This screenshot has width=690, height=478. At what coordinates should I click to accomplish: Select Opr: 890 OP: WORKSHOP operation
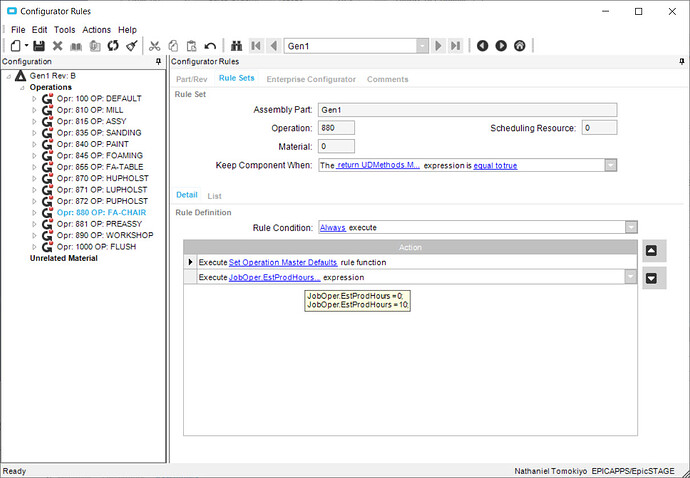pyautogui.click(x=105, y=235)
